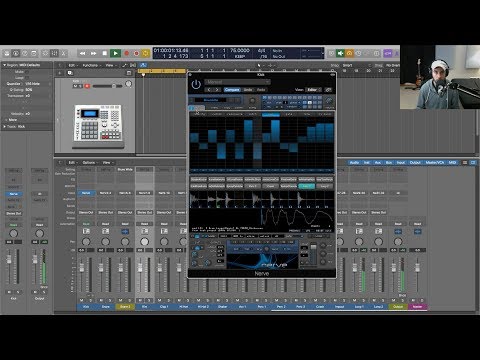Toggle the Loop checkbox in region inspector
480x360 pixels.
(x=27, y=78)
